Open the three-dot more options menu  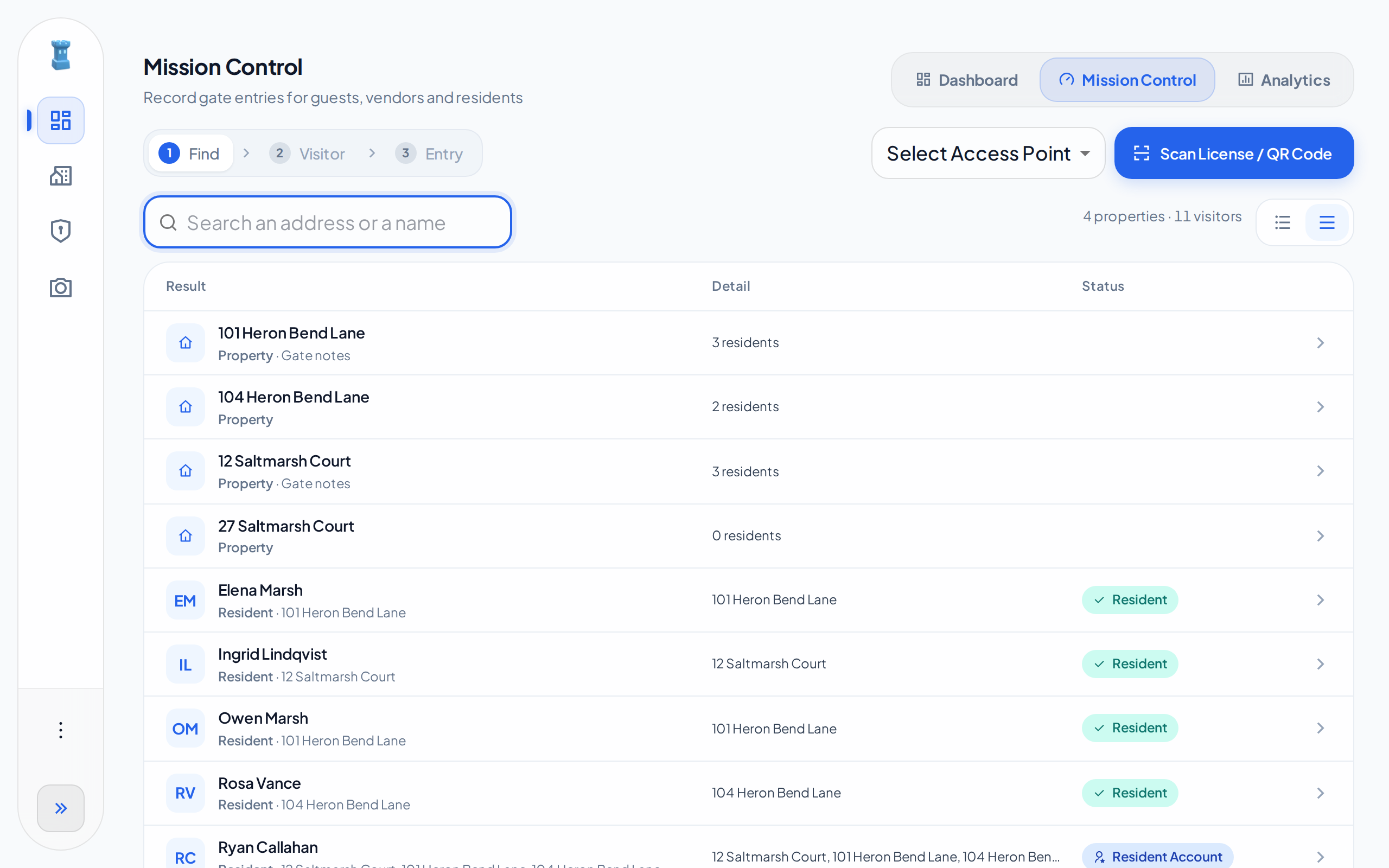click(61, 730)
